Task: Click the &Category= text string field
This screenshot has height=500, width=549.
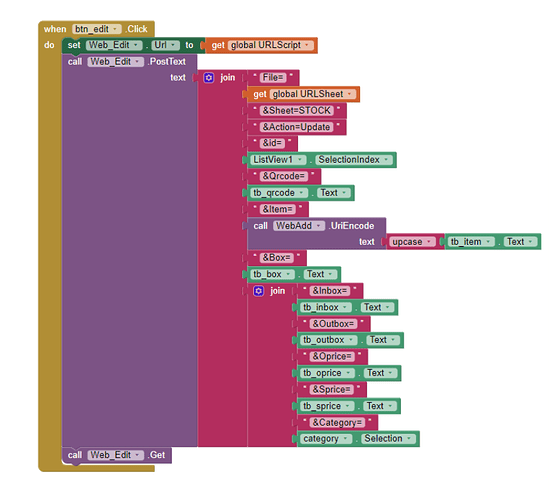Action: [337, 423]
